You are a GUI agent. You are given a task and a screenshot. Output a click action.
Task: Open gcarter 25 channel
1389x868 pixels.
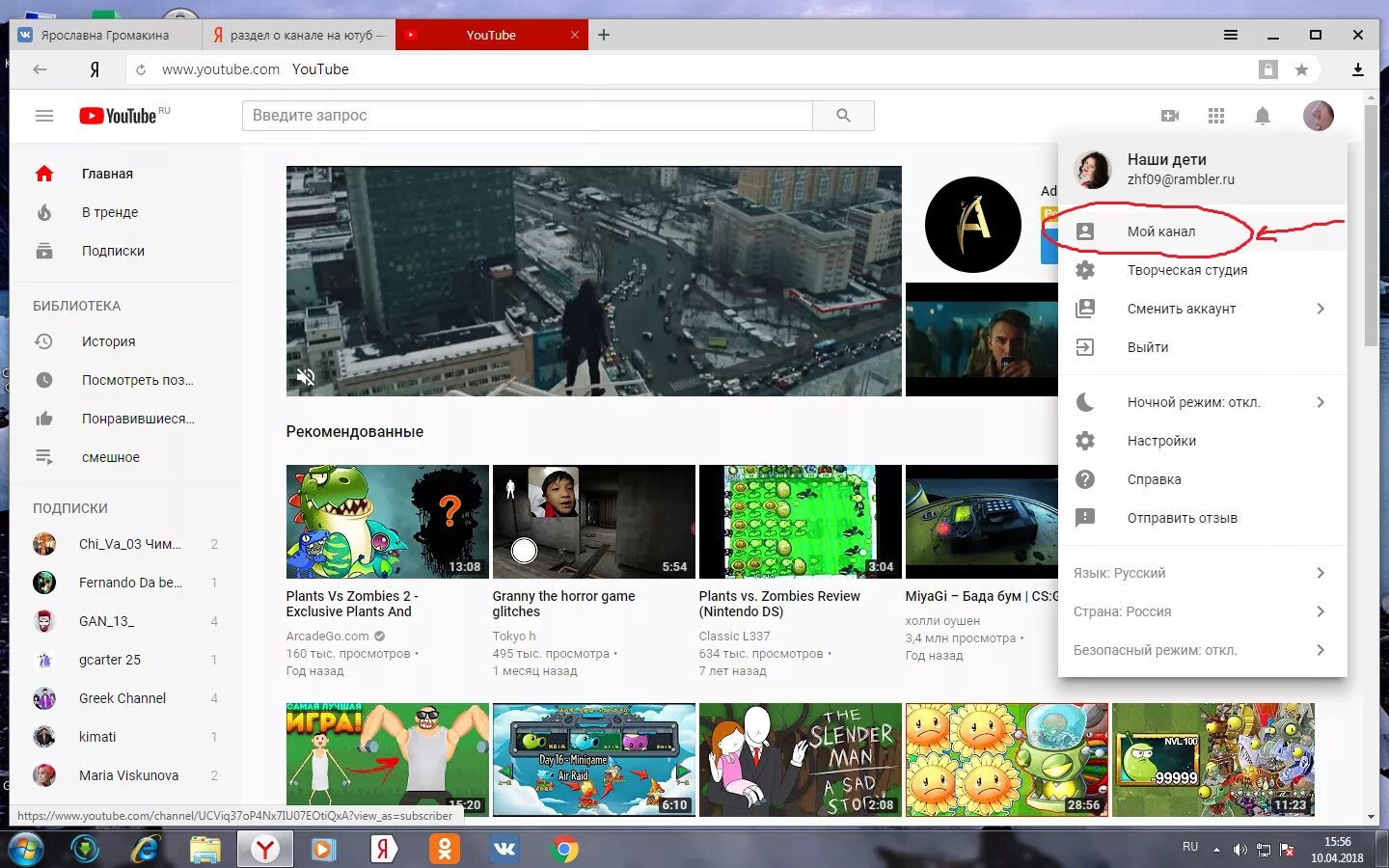pos(125,660)
